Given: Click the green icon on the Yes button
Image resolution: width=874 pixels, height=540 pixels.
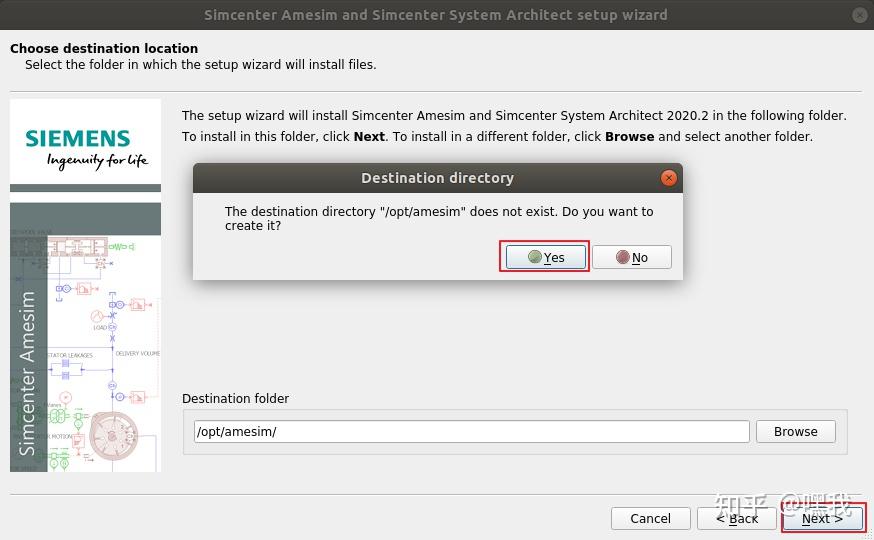Looking at the screenshot, I should [535, 257].
